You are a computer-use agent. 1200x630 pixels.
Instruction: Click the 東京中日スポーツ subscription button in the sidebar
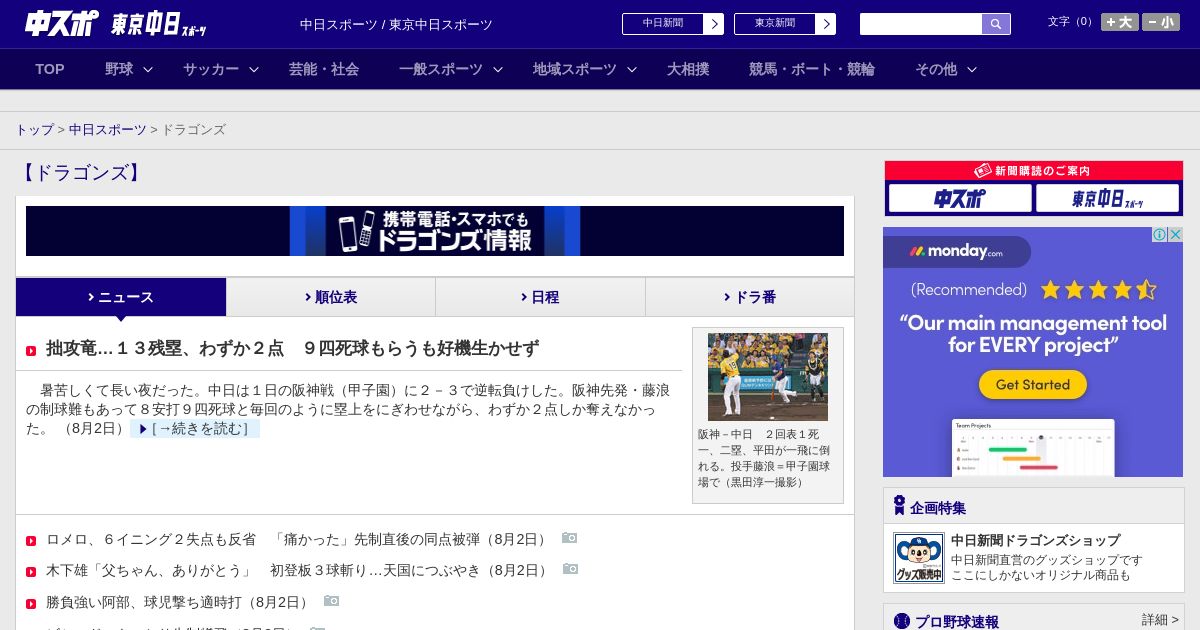1107,198
